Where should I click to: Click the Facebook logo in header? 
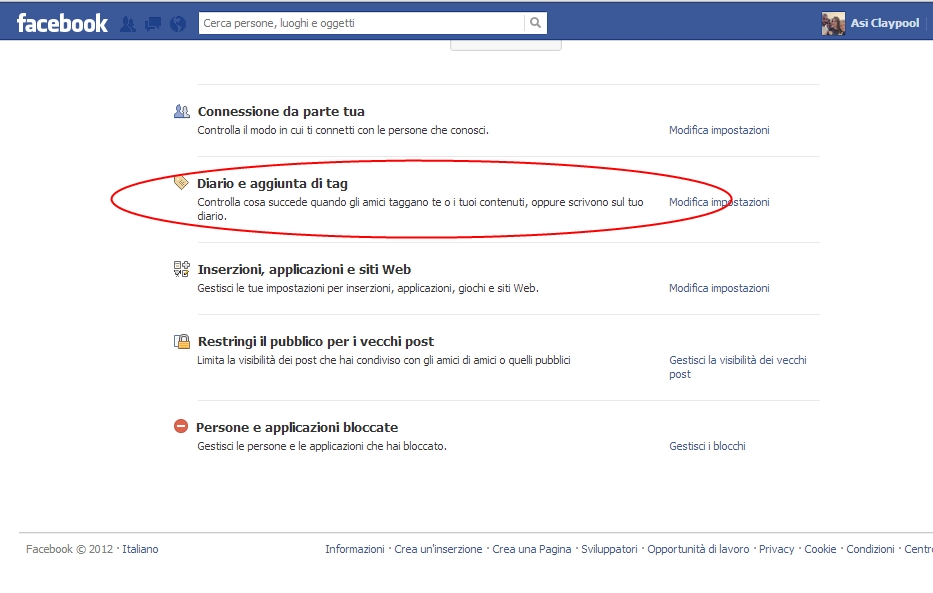click(x=62, y=23)
